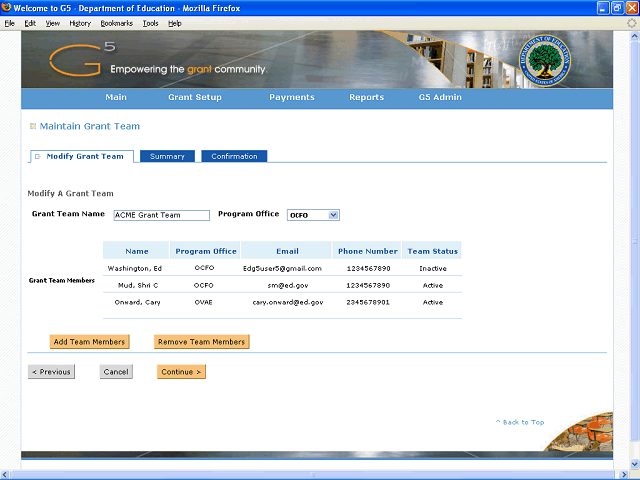Open the G5 Admin navigation item
This screenshot has width=640, height=480.
(x=440, y=97)
